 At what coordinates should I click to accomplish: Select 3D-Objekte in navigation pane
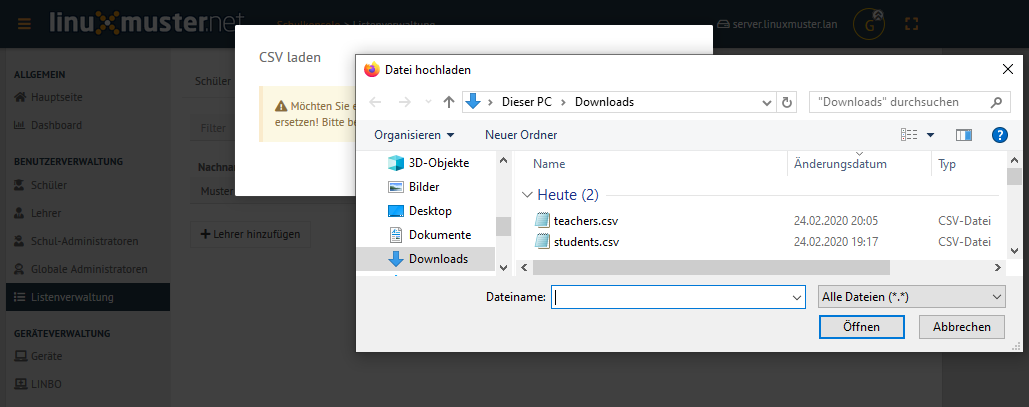[429, 163]
